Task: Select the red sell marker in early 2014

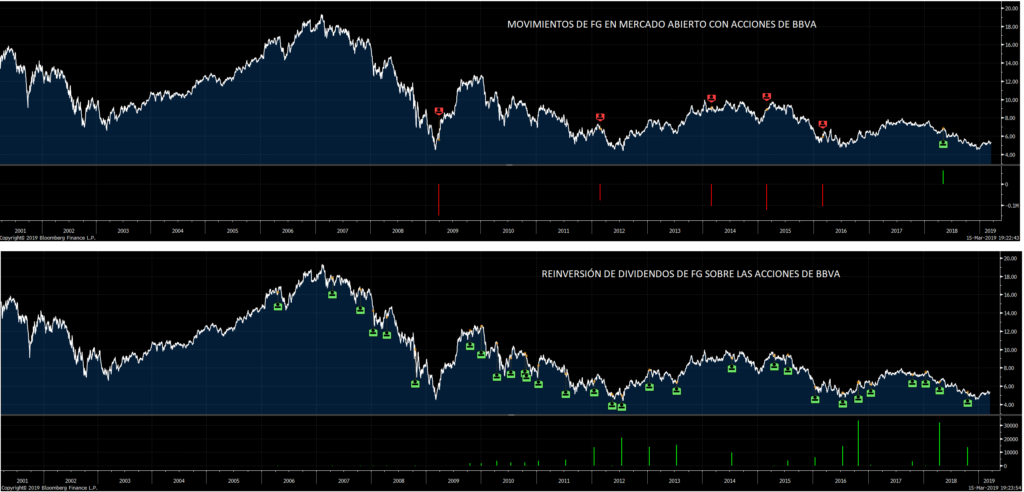Action: point(711,98)
